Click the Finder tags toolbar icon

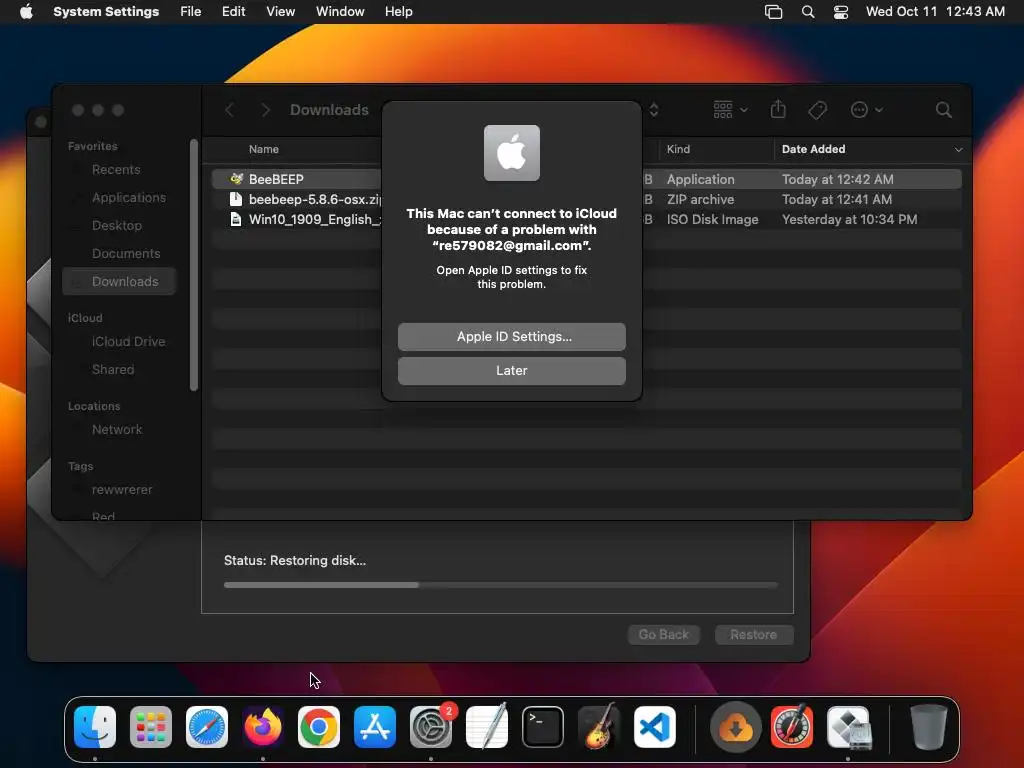coord(817,110)
